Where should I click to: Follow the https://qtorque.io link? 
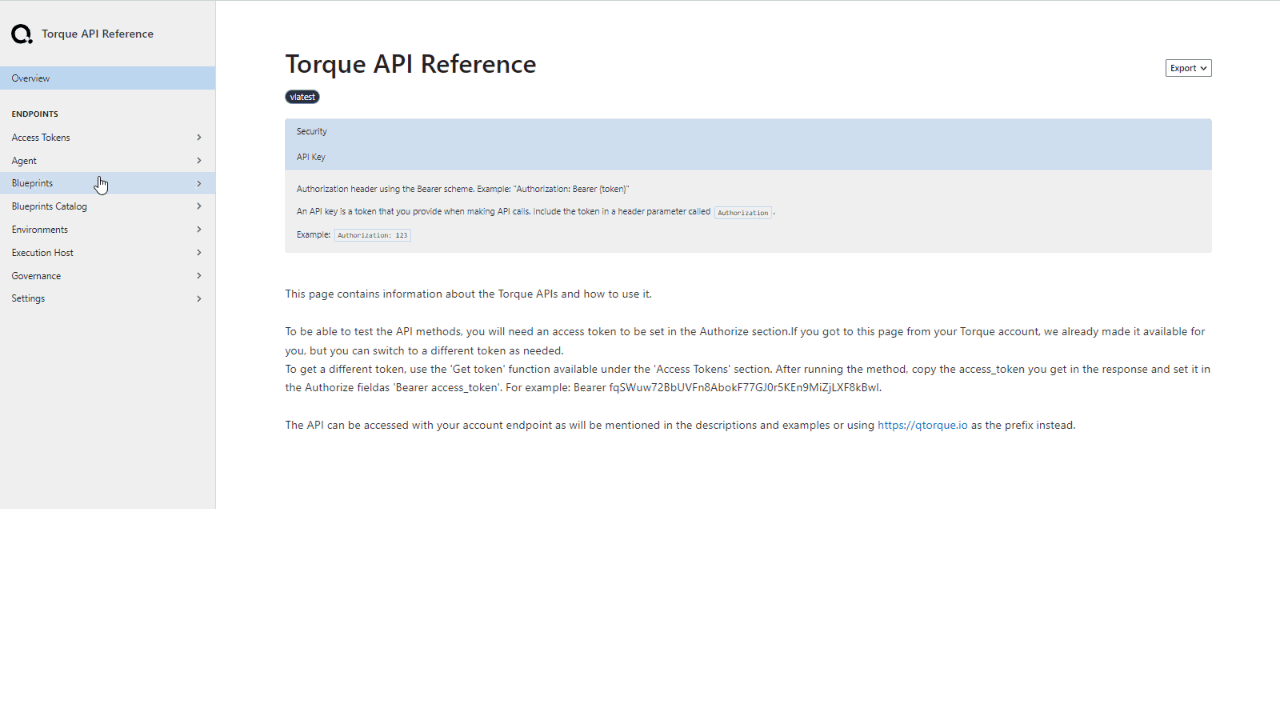coord(922,425)
